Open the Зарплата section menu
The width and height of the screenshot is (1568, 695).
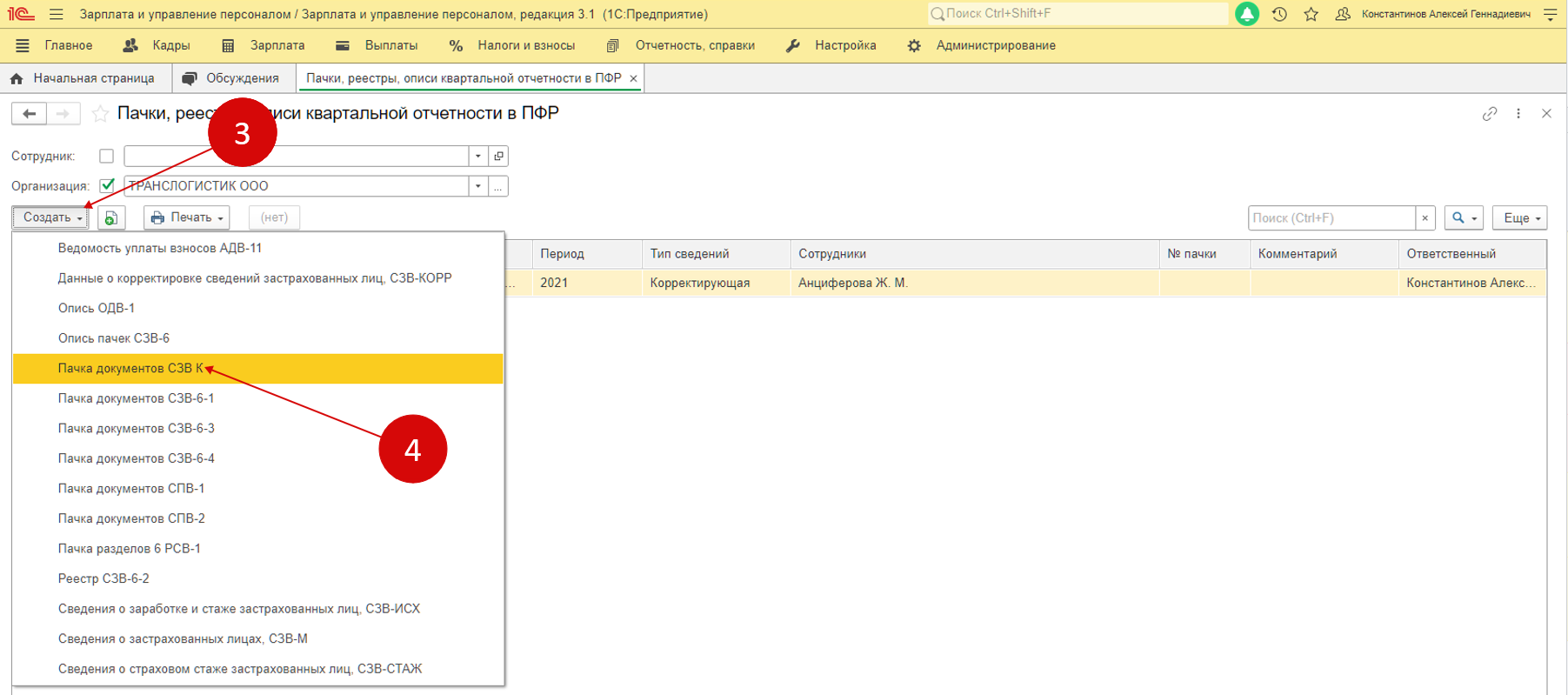coord(264,45)
